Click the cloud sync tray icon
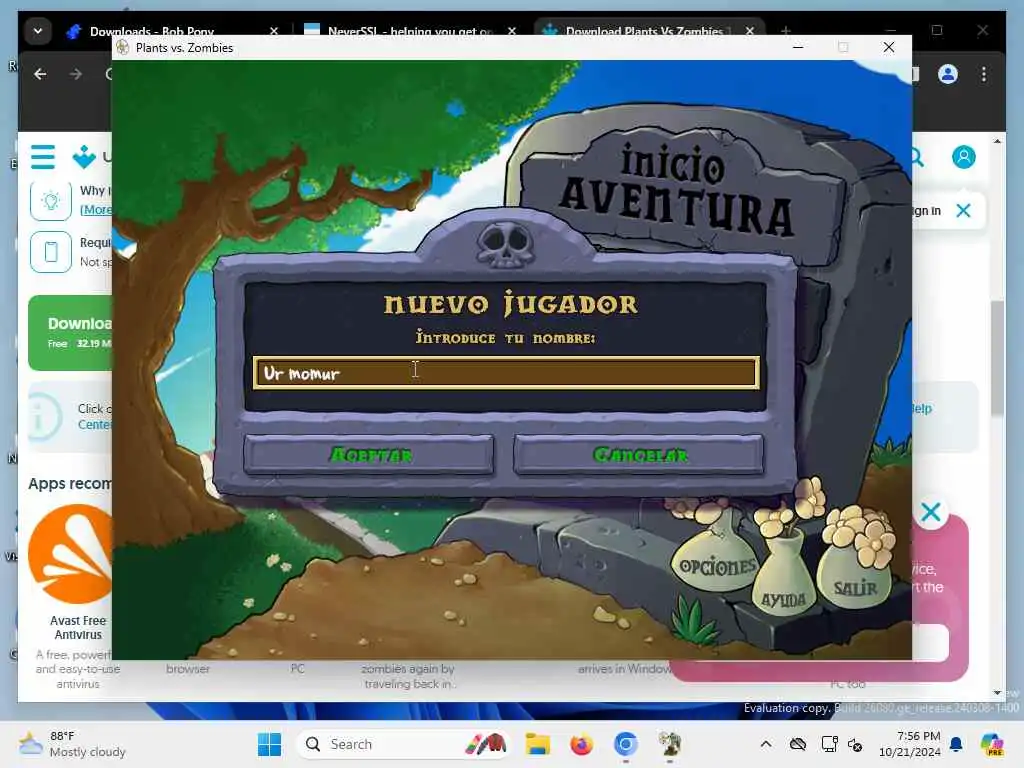 point(797,744)
